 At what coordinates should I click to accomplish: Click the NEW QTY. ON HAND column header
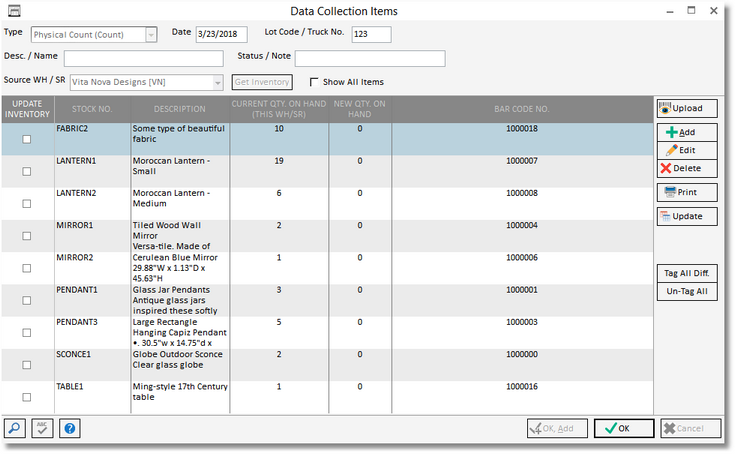point(360,109)
